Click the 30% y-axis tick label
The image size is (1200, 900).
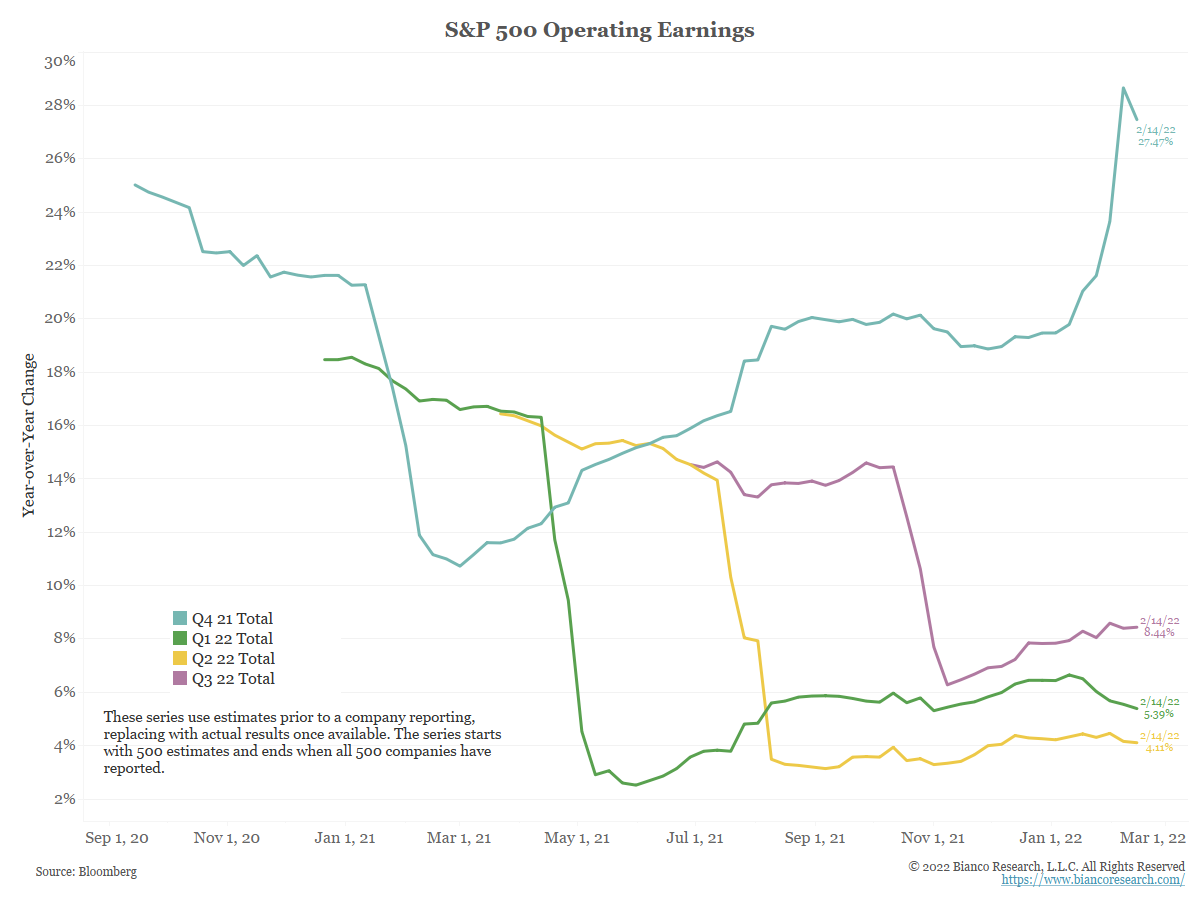(x=60, y=62)
